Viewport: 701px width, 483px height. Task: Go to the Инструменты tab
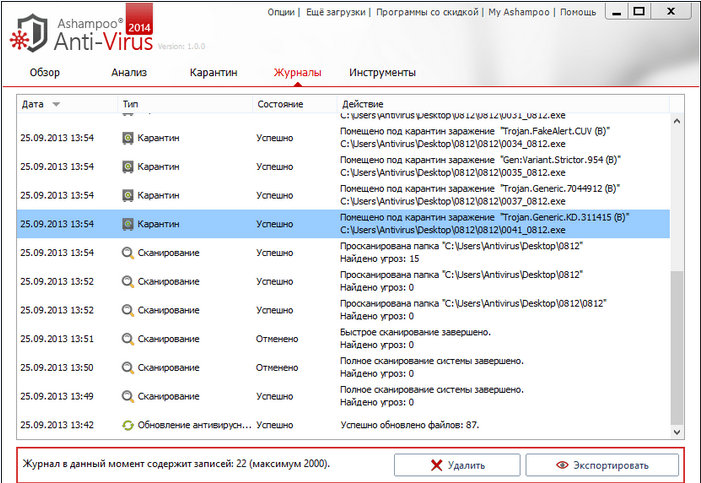pyautogui.click(x=382, y=72)
